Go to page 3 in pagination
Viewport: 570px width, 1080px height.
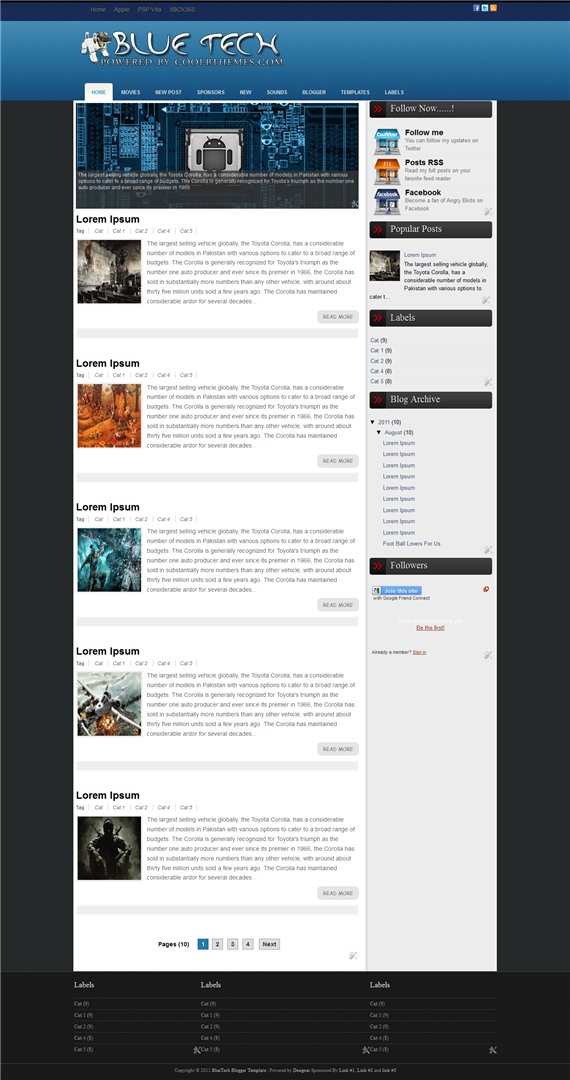tap(233, 944)
